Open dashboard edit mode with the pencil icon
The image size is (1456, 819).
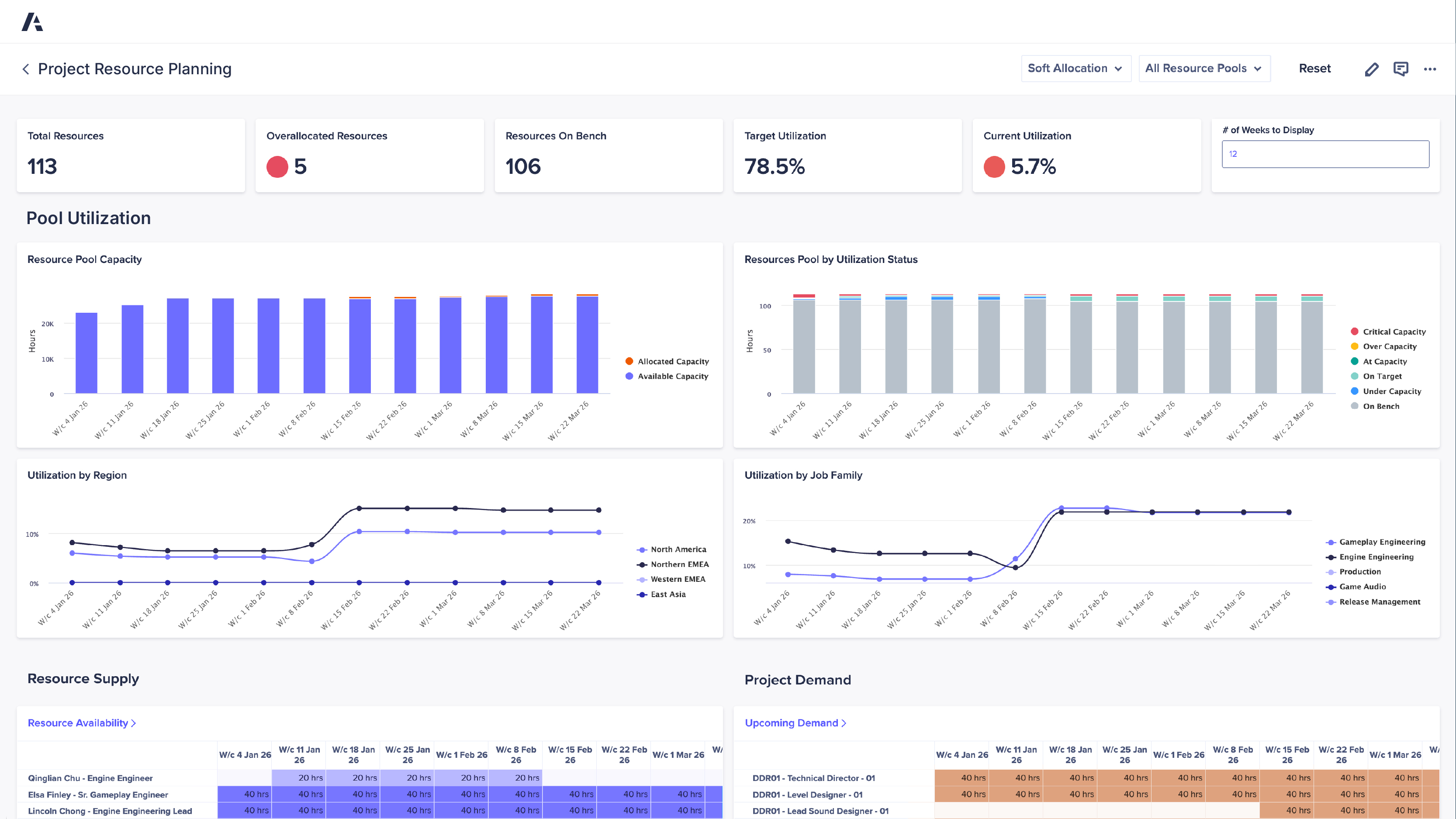point(1372,69)
